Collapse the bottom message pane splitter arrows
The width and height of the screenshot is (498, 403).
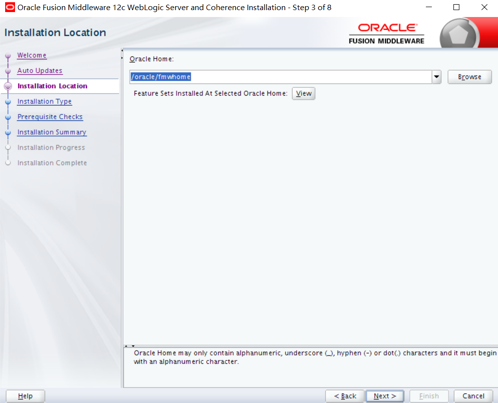pos(130,346)
